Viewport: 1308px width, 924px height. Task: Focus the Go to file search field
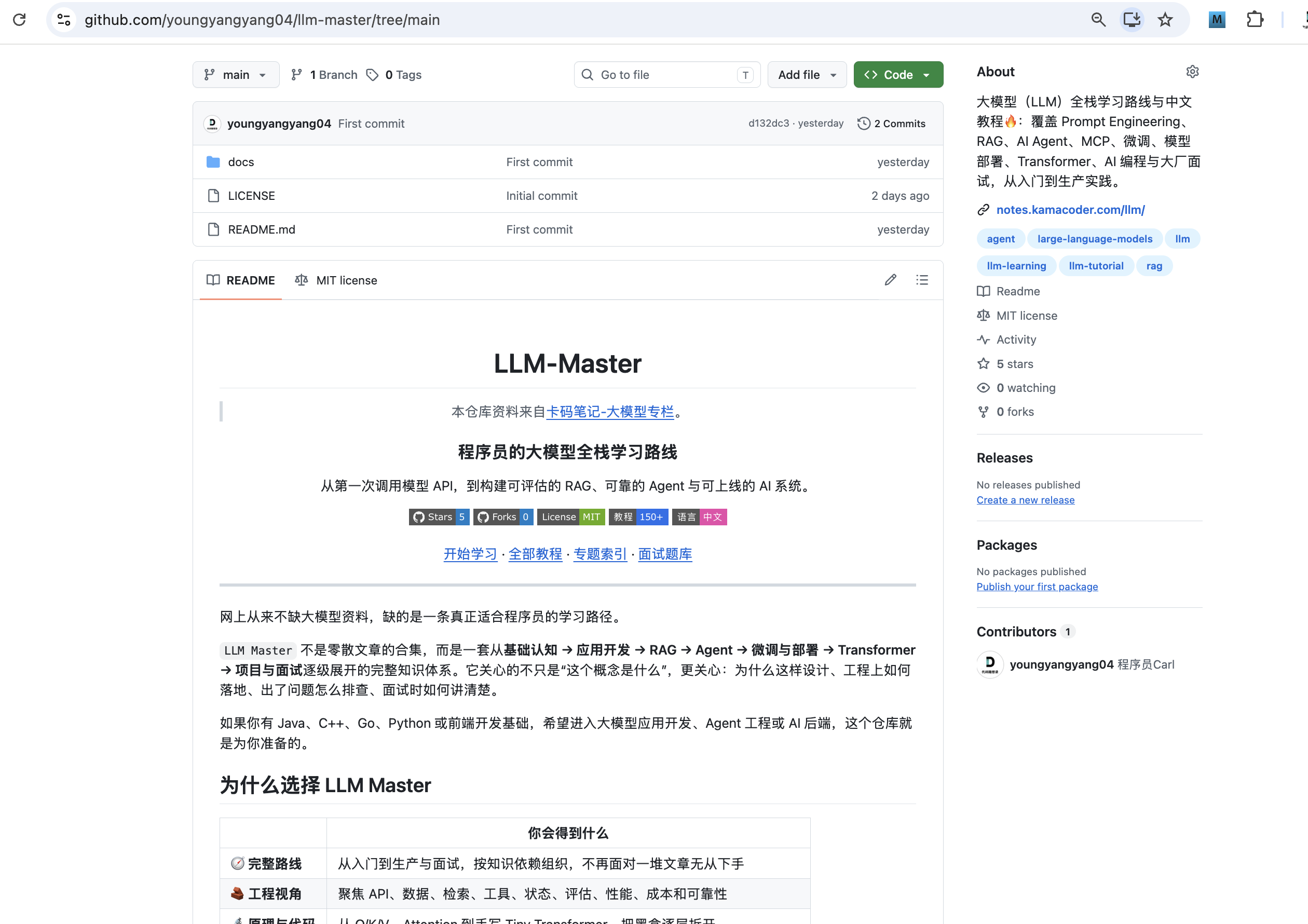(667, 75)
